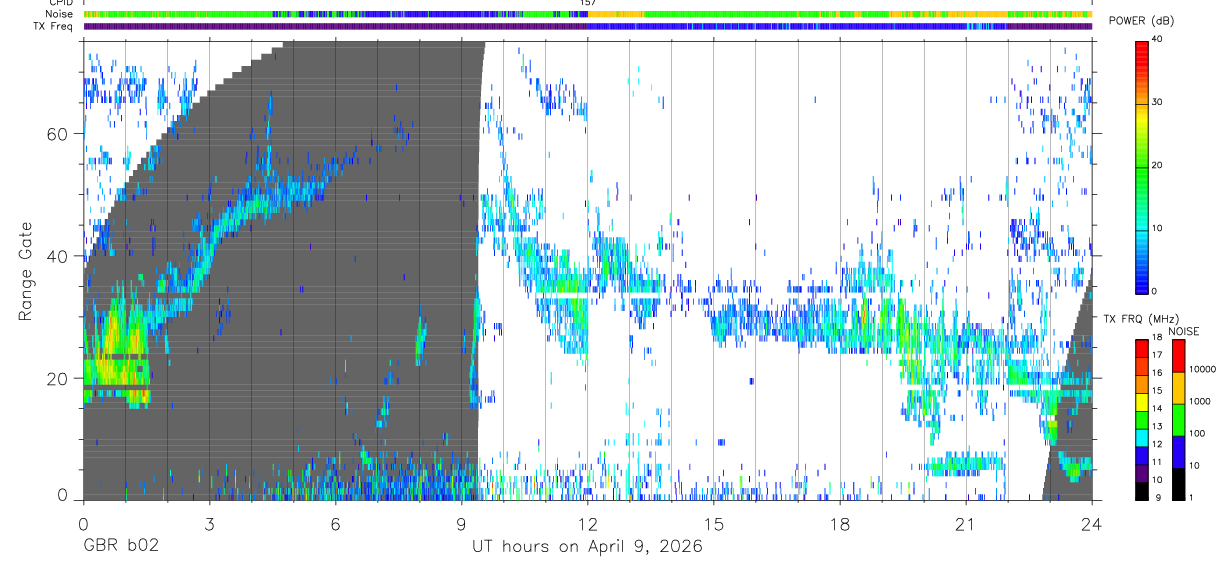Click the '6' UT hours axis tick
This screenshot has width=1228, height=567.
tap(335, 525)
